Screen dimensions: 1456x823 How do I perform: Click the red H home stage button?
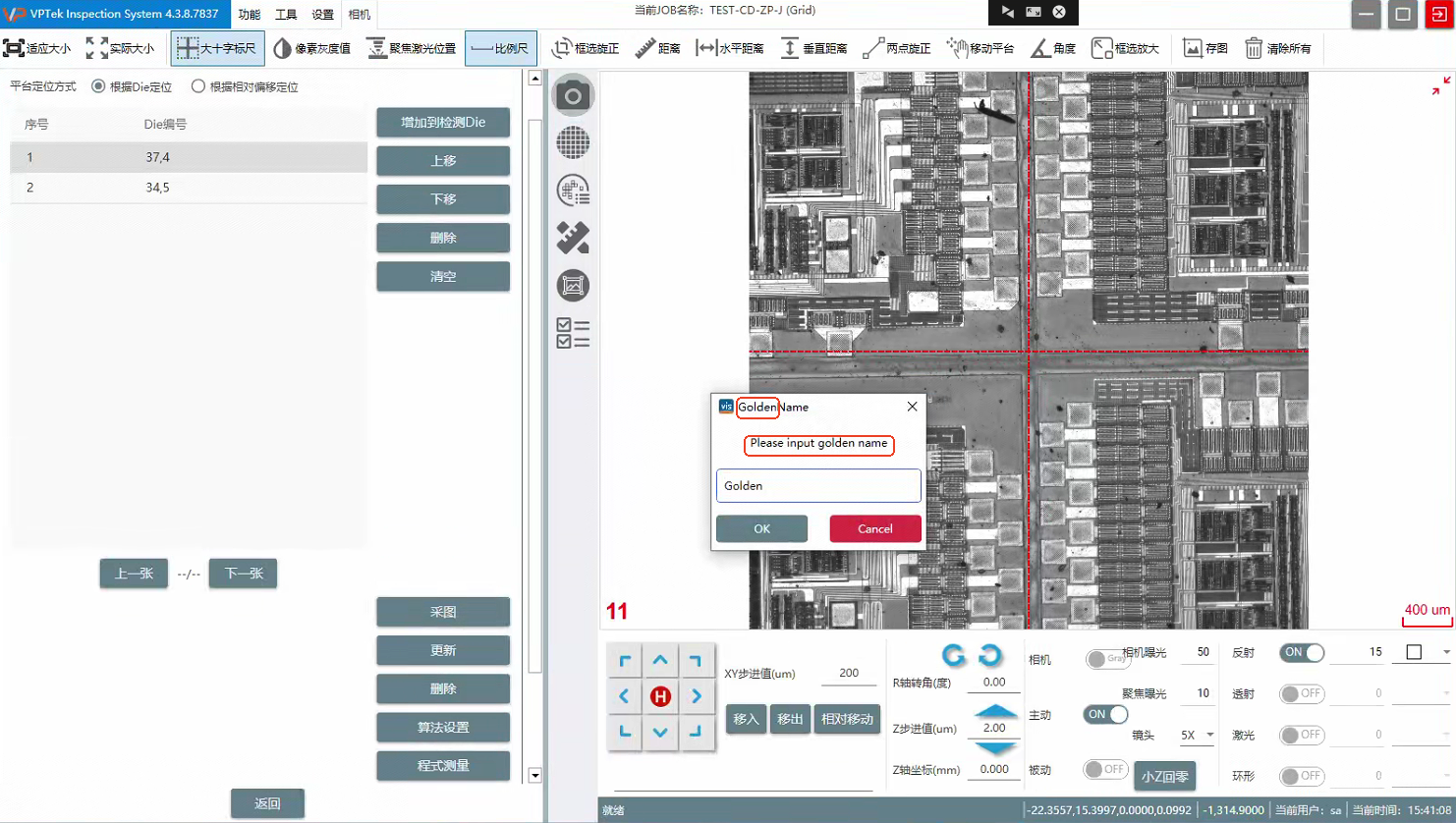(x=660, y=696)
